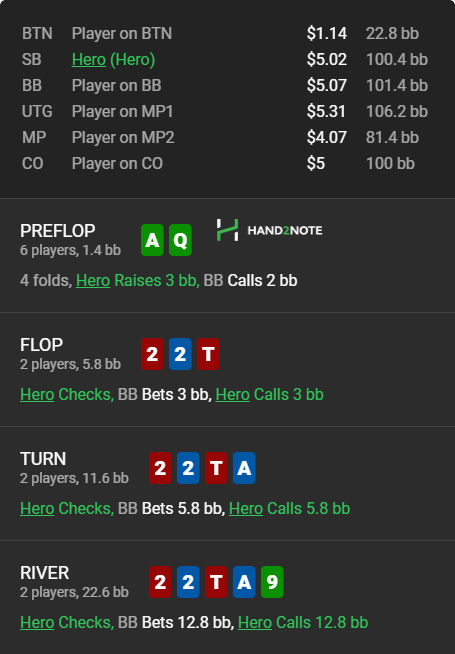The width and height of the screenshot is (455, 654).
Task: Click the green Queen preflop hole card
Action: tap(180, 240)
